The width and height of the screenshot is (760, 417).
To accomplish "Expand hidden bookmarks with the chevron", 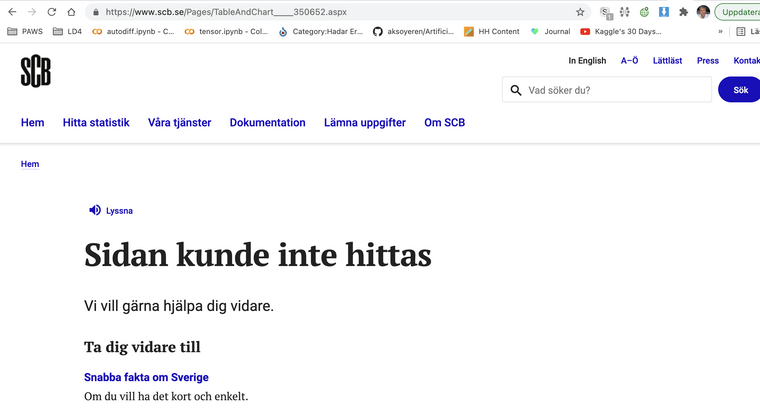I will 720,31.
